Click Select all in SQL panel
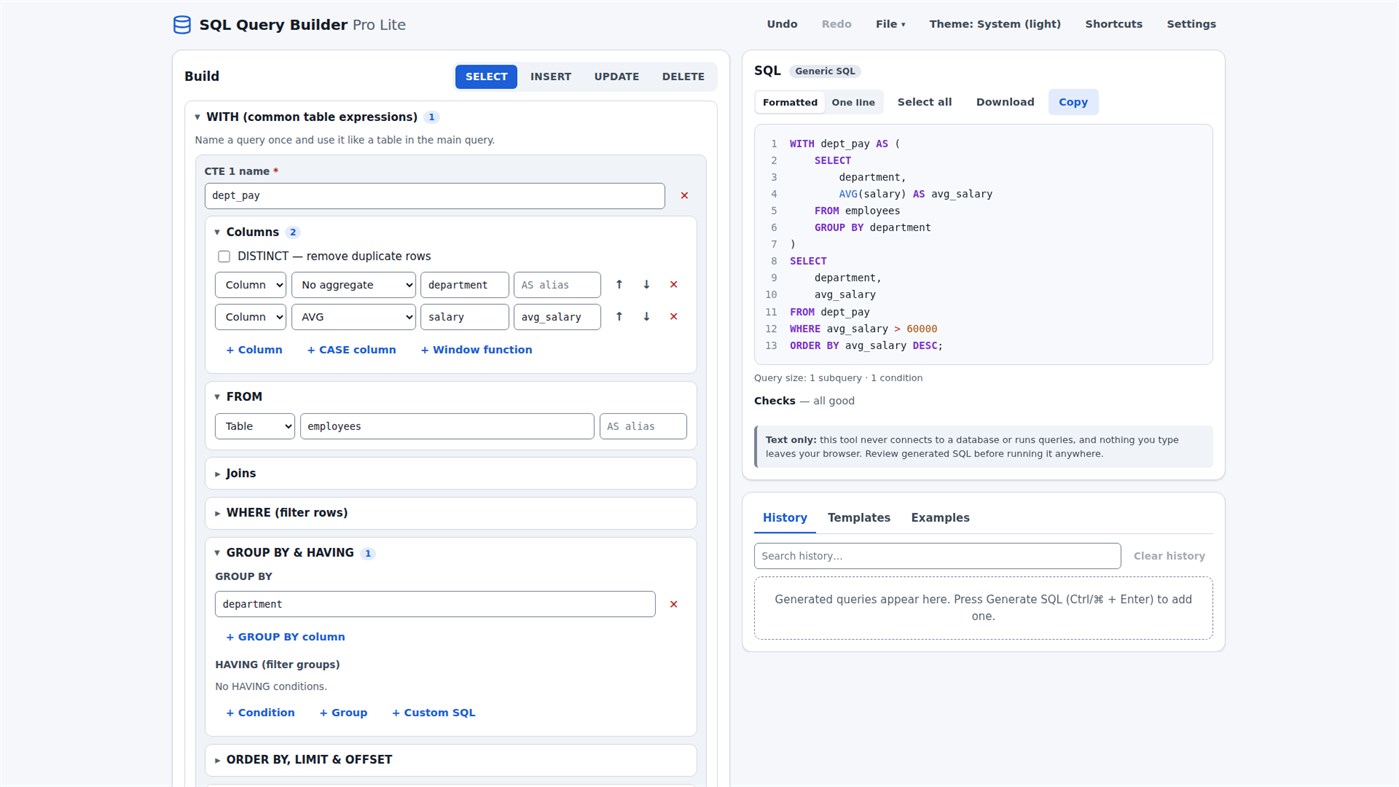1399x787 pixels. (924, 102)
